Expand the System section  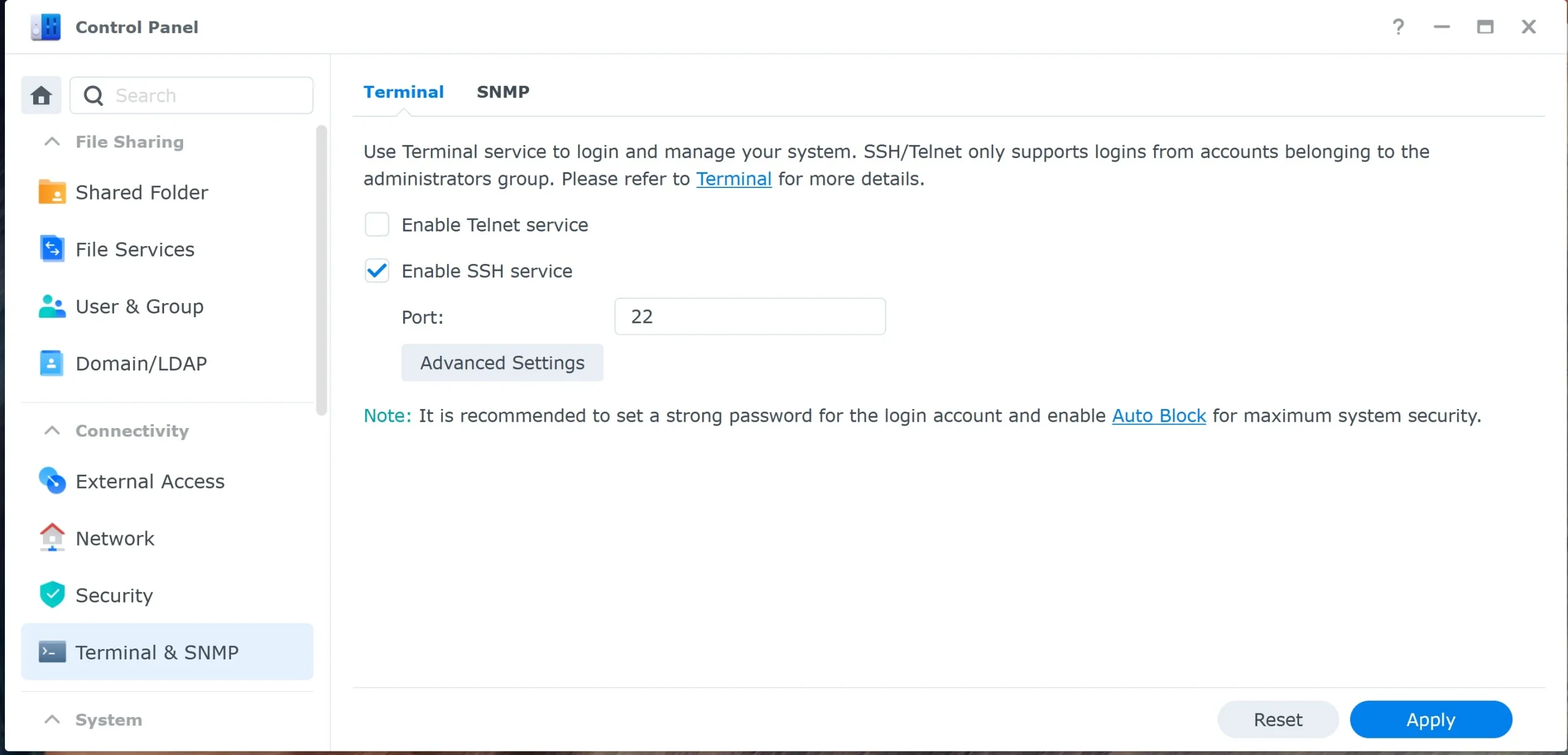click(x=51, y=719)
